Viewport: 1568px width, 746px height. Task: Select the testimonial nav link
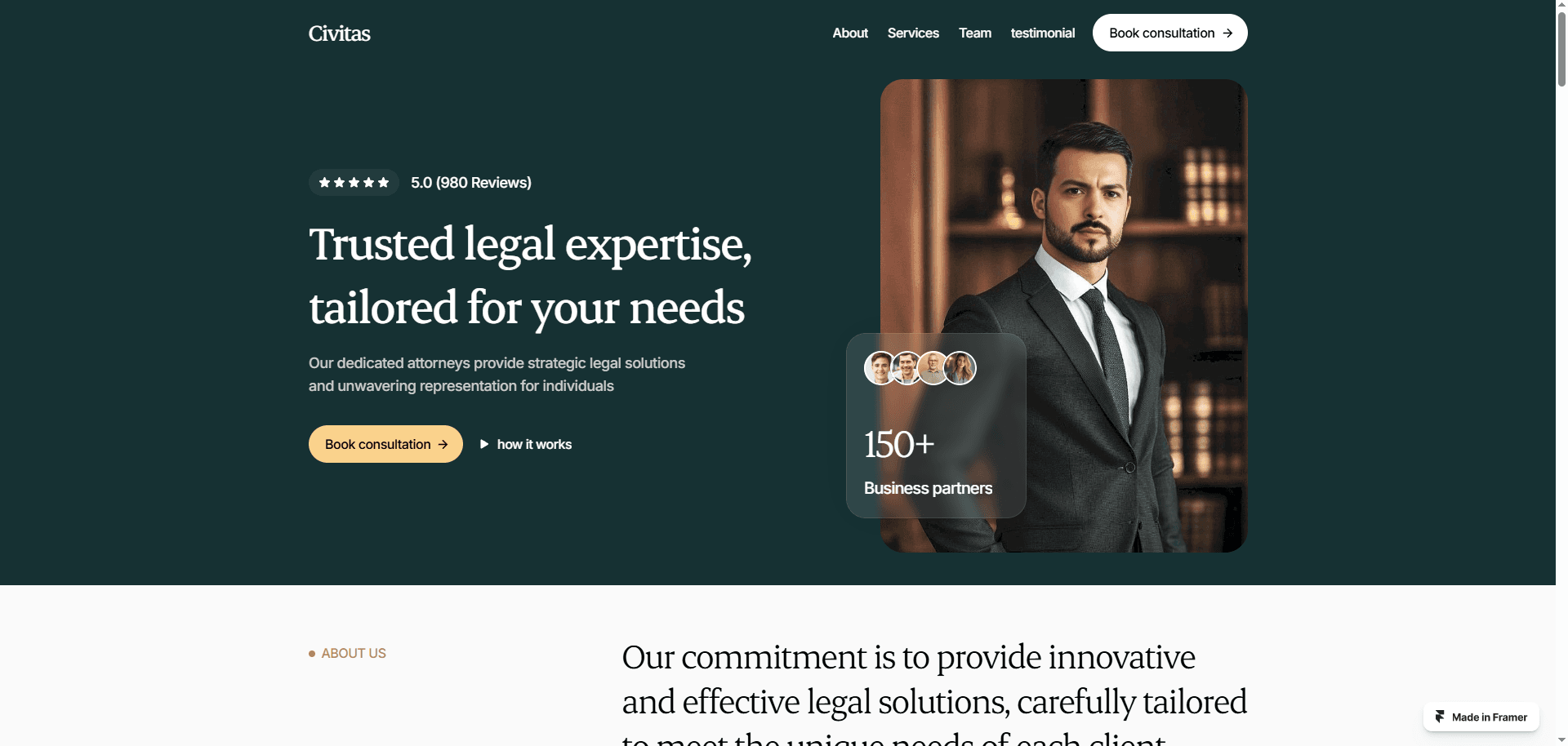(1043, 33)
